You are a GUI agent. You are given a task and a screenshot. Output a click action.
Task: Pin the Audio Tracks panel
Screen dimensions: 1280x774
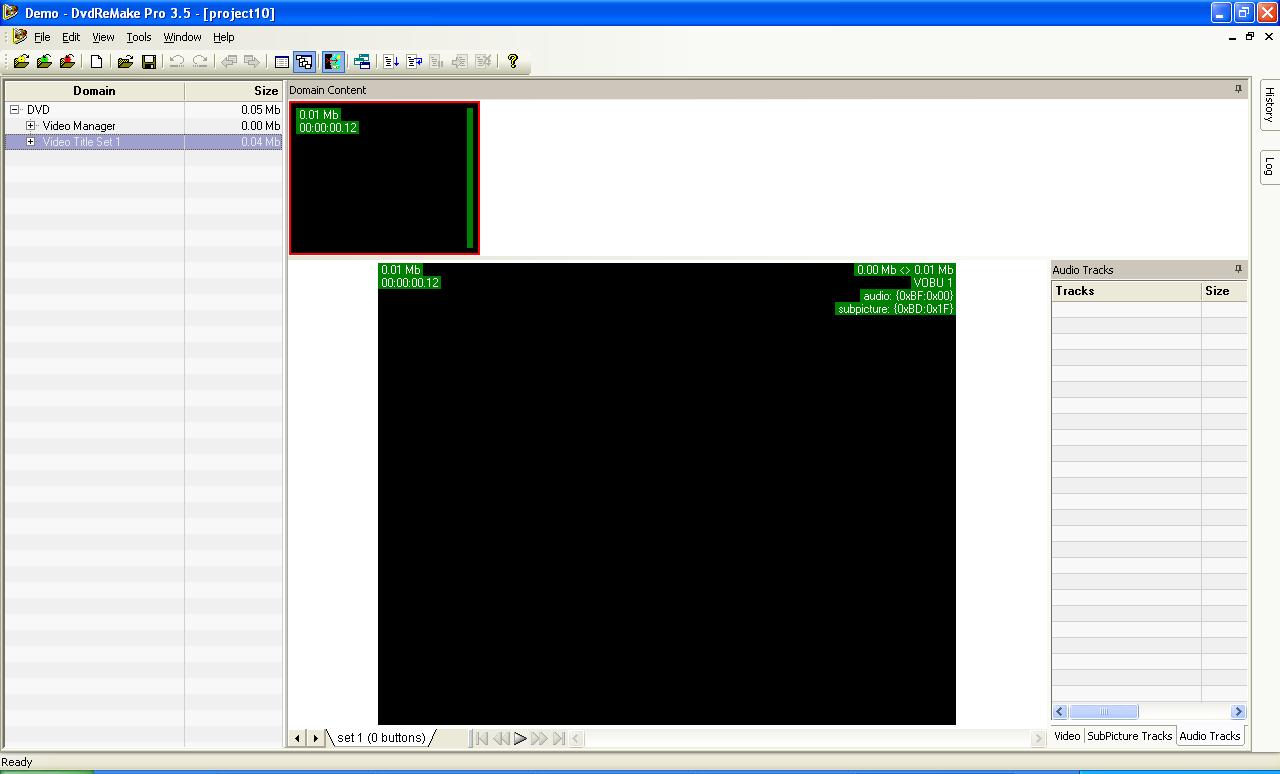click(1238, 269)
